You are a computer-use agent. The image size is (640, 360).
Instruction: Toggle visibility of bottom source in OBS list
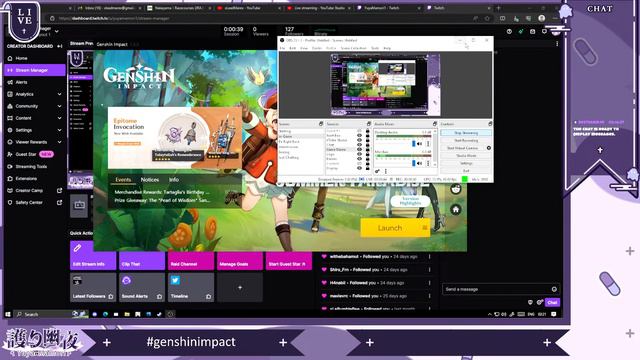click(x=359, y=168)
